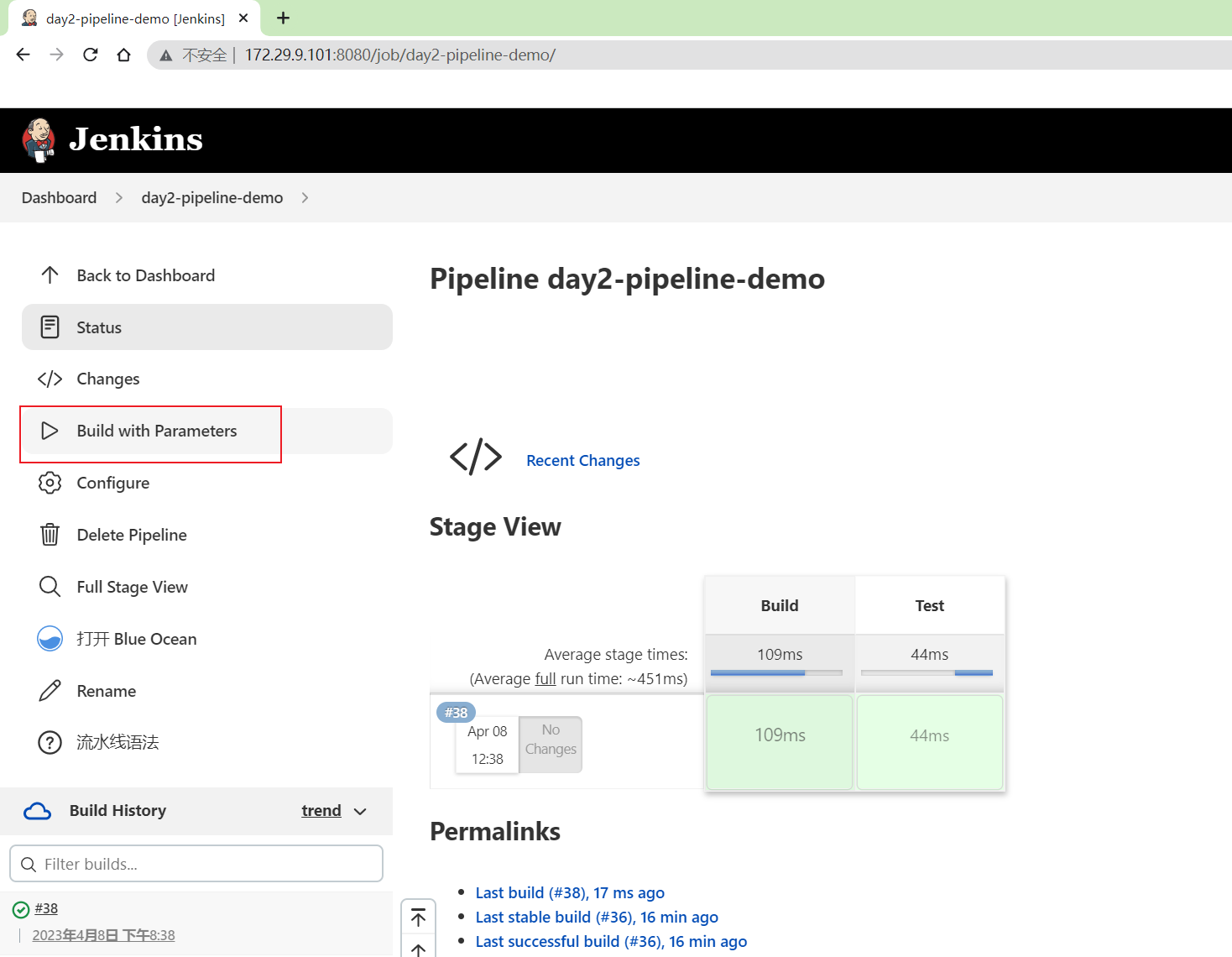Open the Changes sidebar item
1232x957 pixels.
click(207, 379)
